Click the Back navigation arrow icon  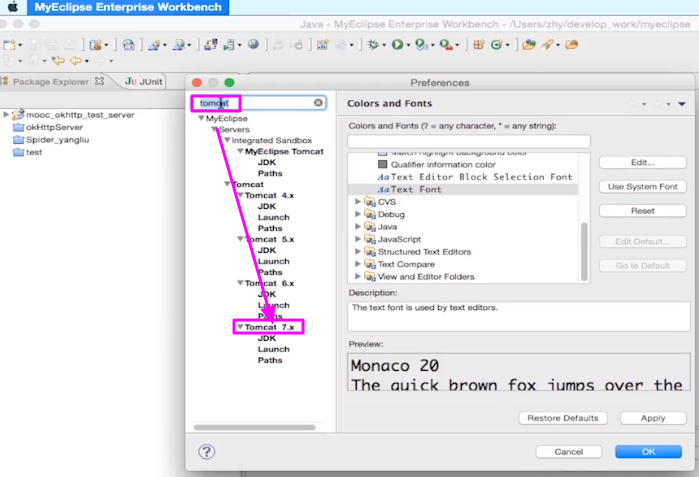[76, 60]
